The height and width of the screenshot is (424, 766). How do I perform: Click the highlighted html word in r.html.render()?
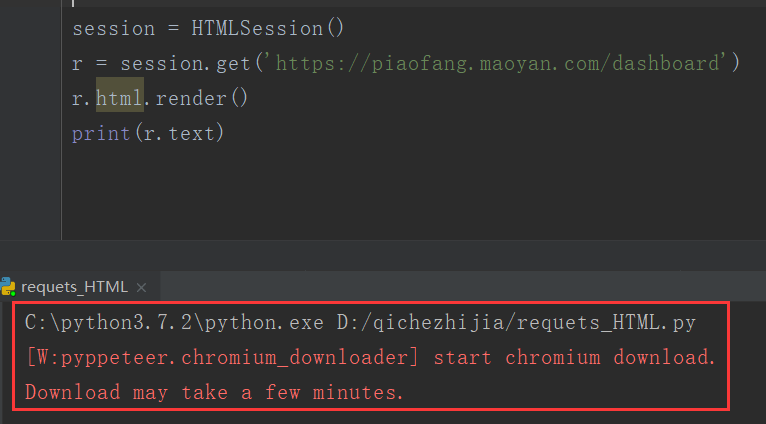[x=120, y=98]
